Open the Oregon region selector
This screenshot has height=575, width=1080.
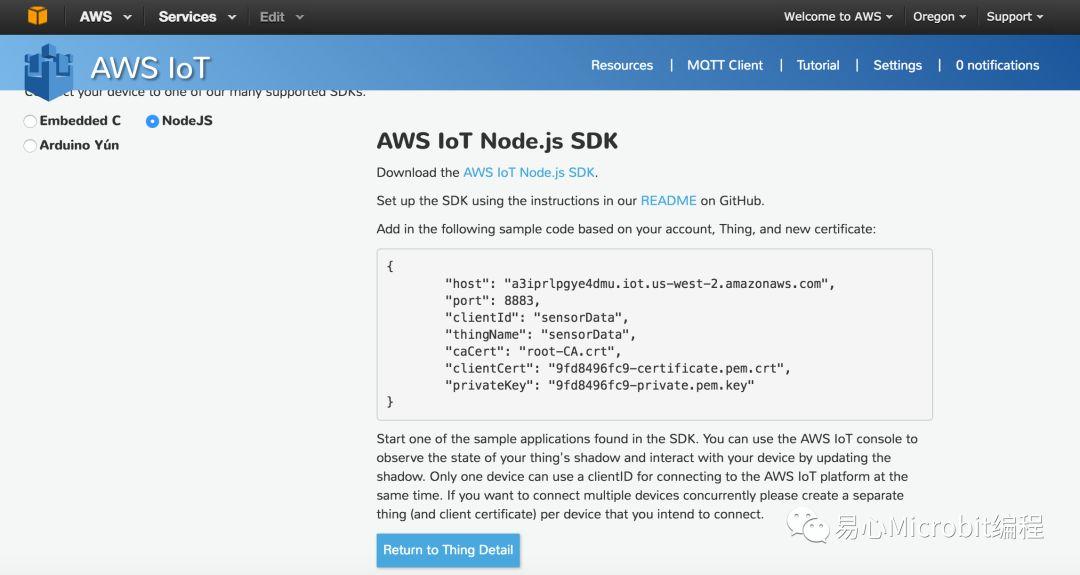(x=939, y=17)
